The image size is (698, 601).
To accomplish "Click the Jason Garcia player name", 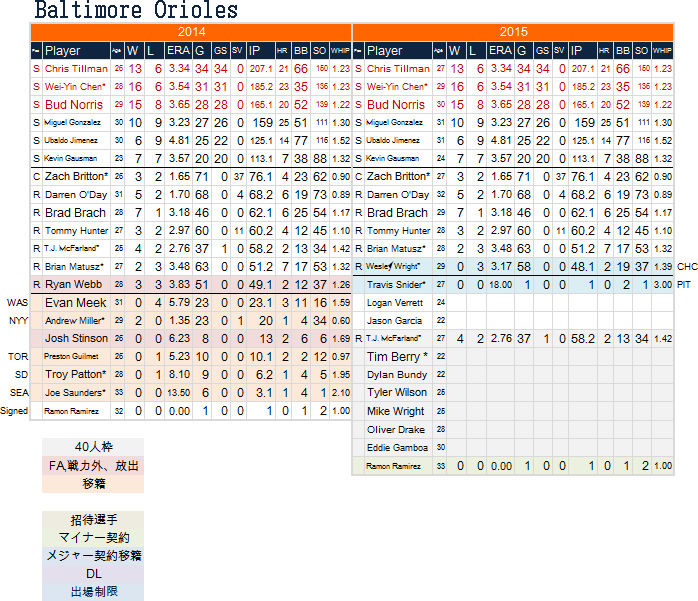I will click(394, 321).
